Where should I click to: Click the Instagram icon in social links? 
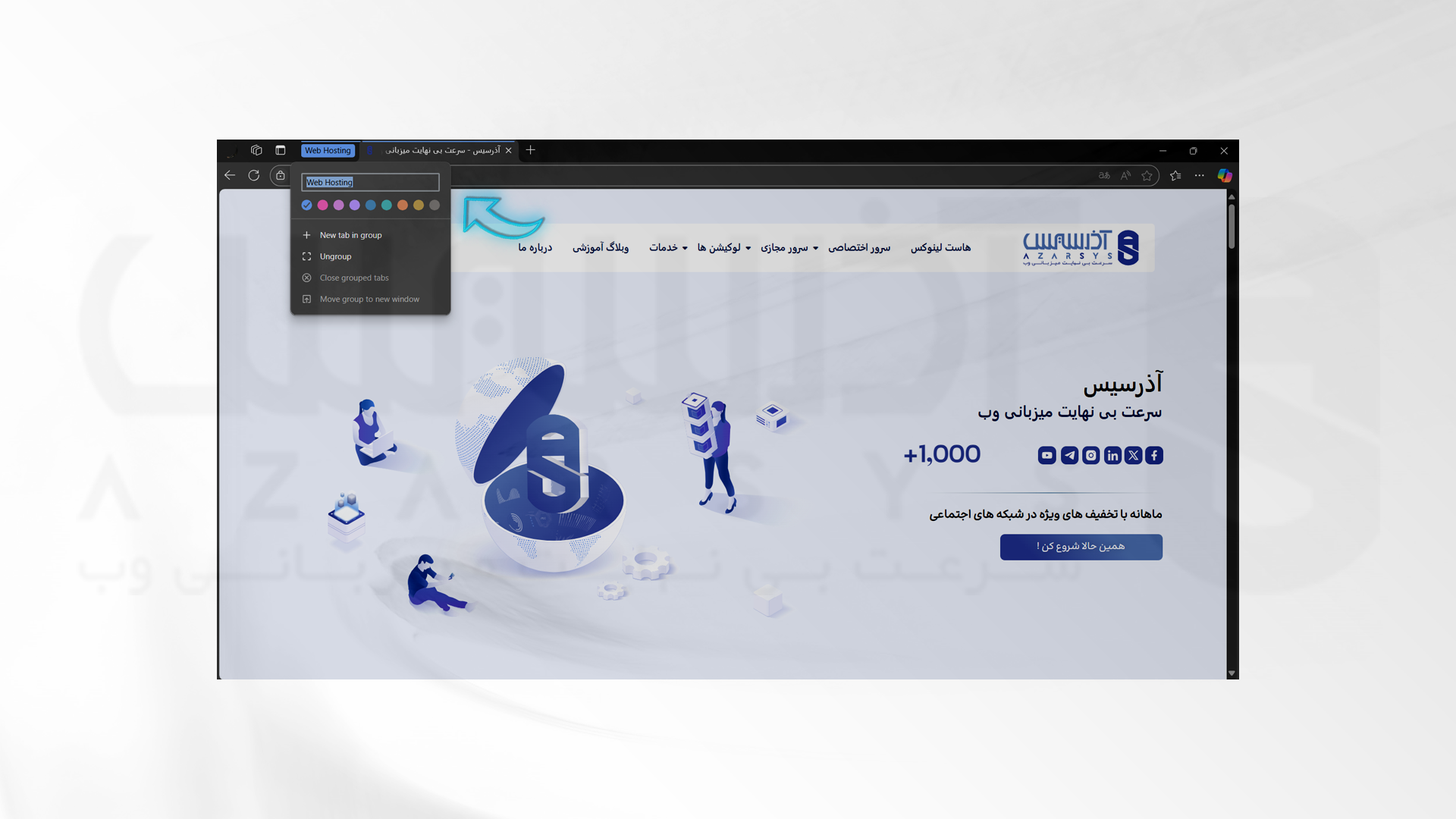click(x=1090, y=455)
